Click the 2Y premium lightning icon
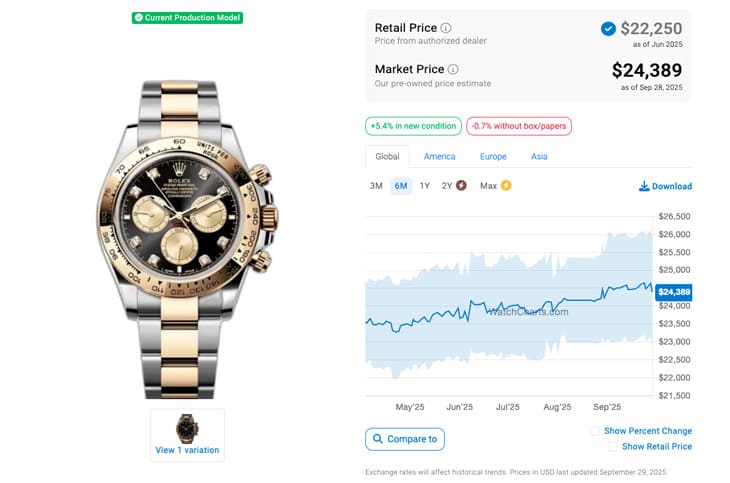730x483 pixels. (461, 186)
